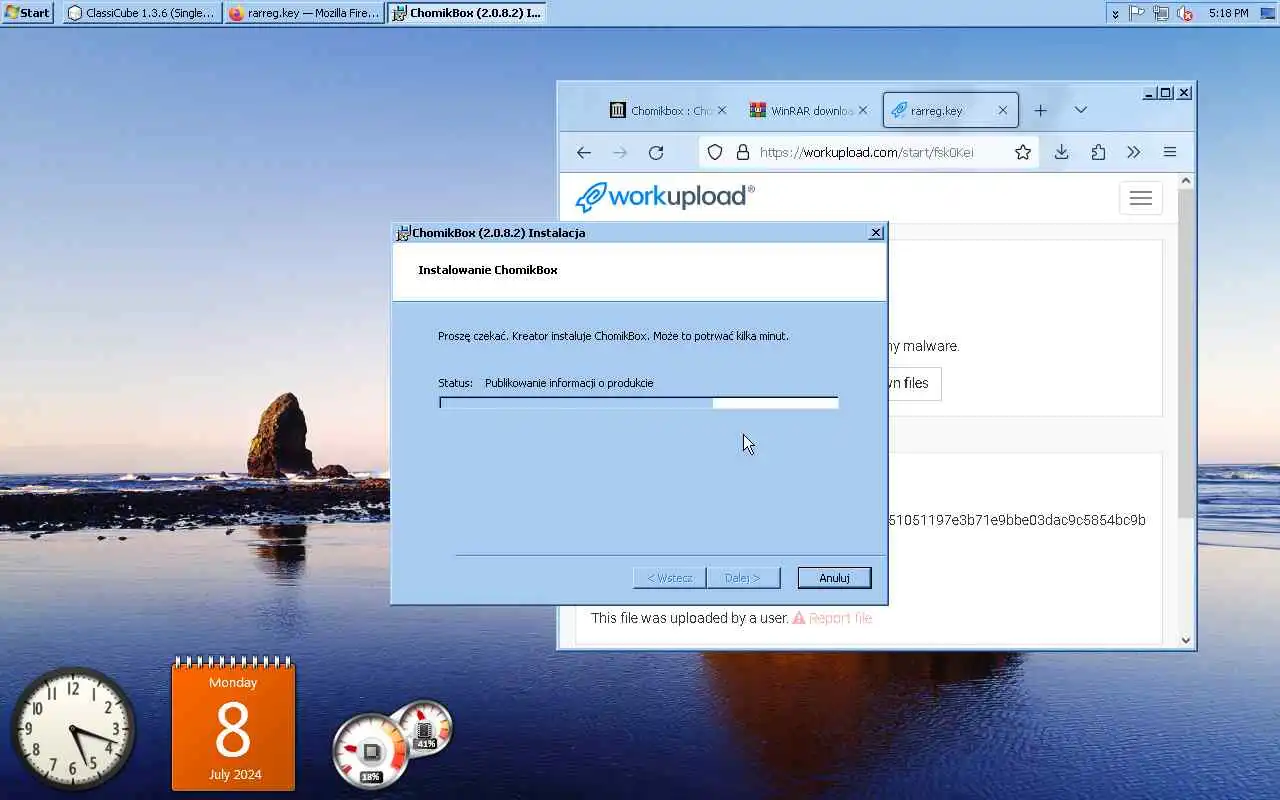
Task: Close the WinRAR download tab
Action: [863, 111]
